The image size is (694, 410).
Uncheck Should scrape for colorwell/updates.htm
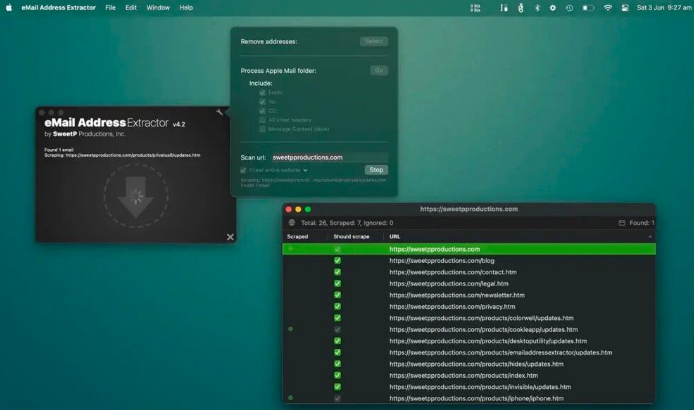tap(337, 318)
